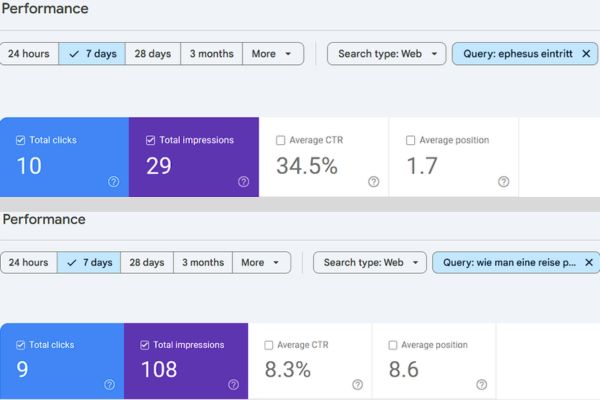Click help icon on Total impressions card showing 29
The image size is (600, 400).
(x=244, y=182)
